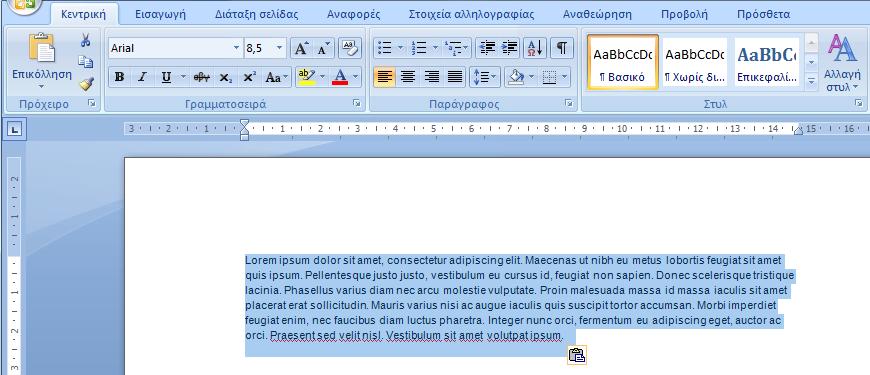Viewport: 870px width, 375px height.
Task: Align text left
Action: point(385,78)
